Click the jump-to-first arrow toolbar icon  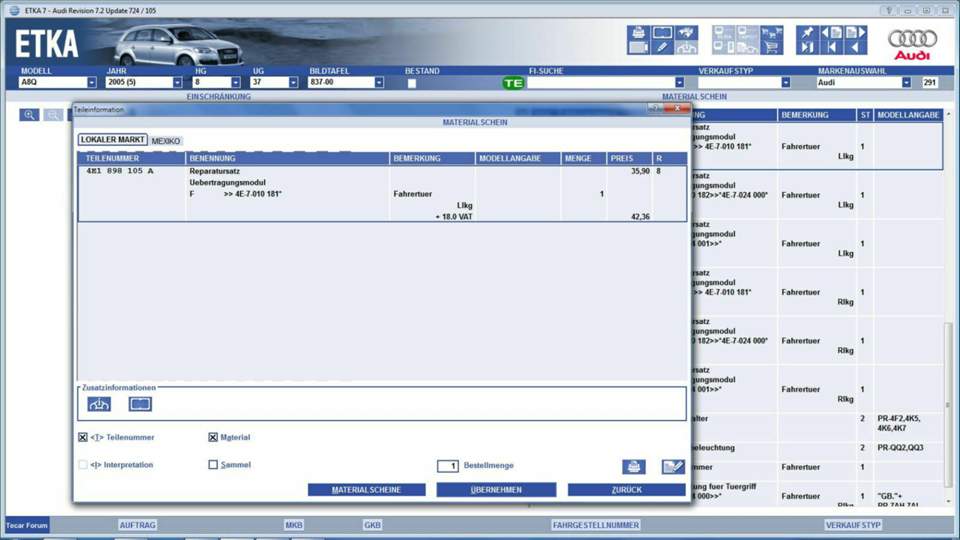pyautogui.click(x=831, y=47)
